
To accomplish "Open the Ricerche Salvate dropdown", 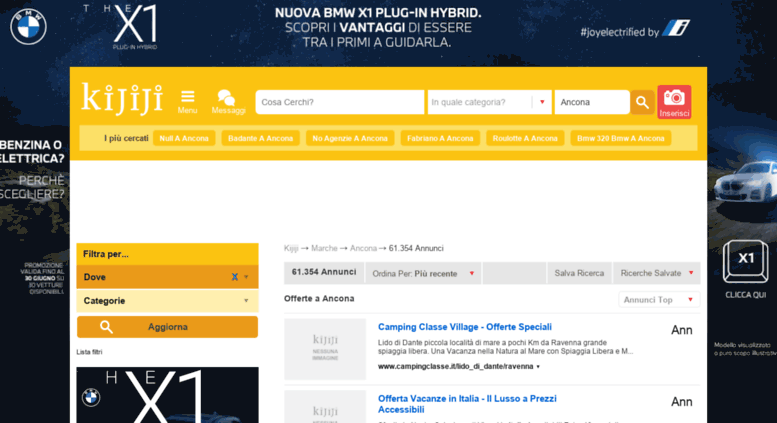I will pos(657,273).
